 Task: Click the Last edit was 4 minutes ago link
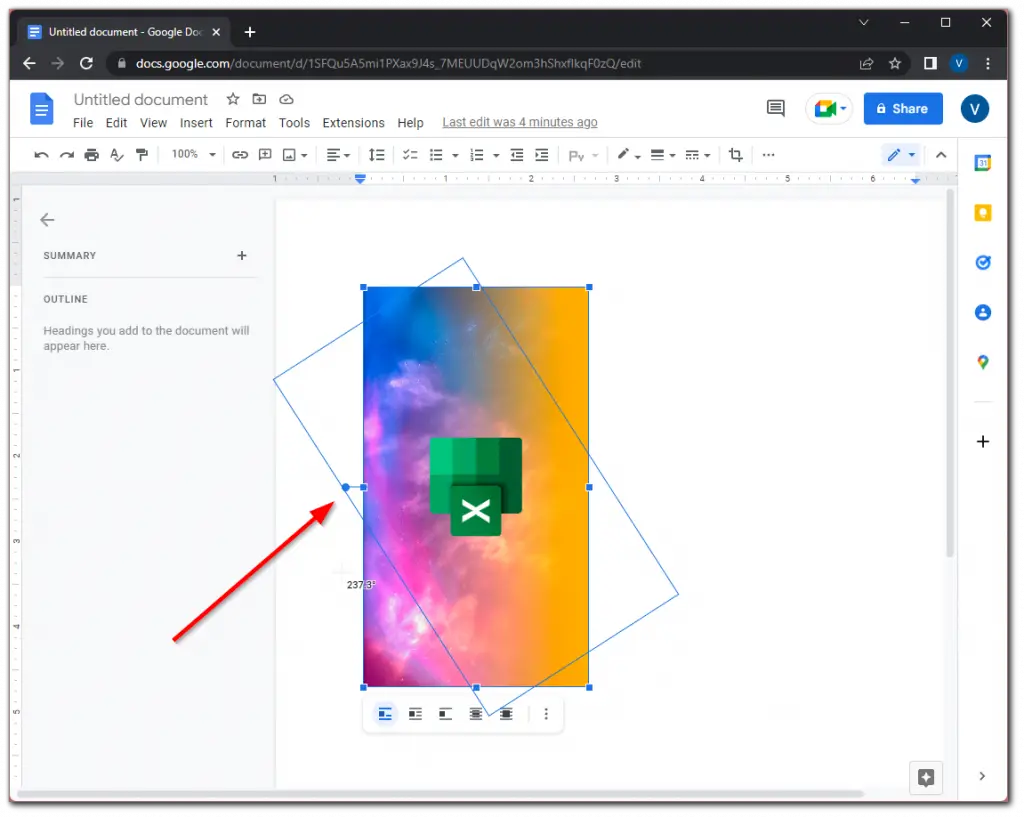(519, 122)
